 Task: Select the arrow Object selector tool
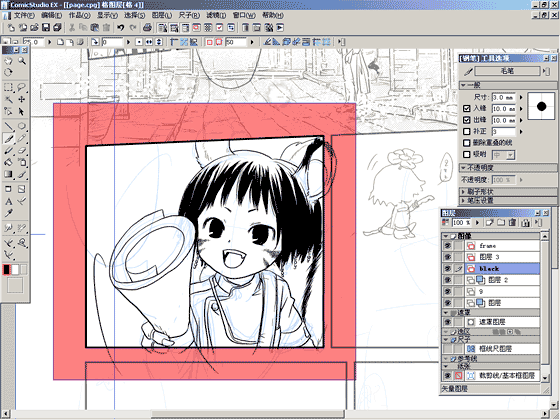click(22, 111)
